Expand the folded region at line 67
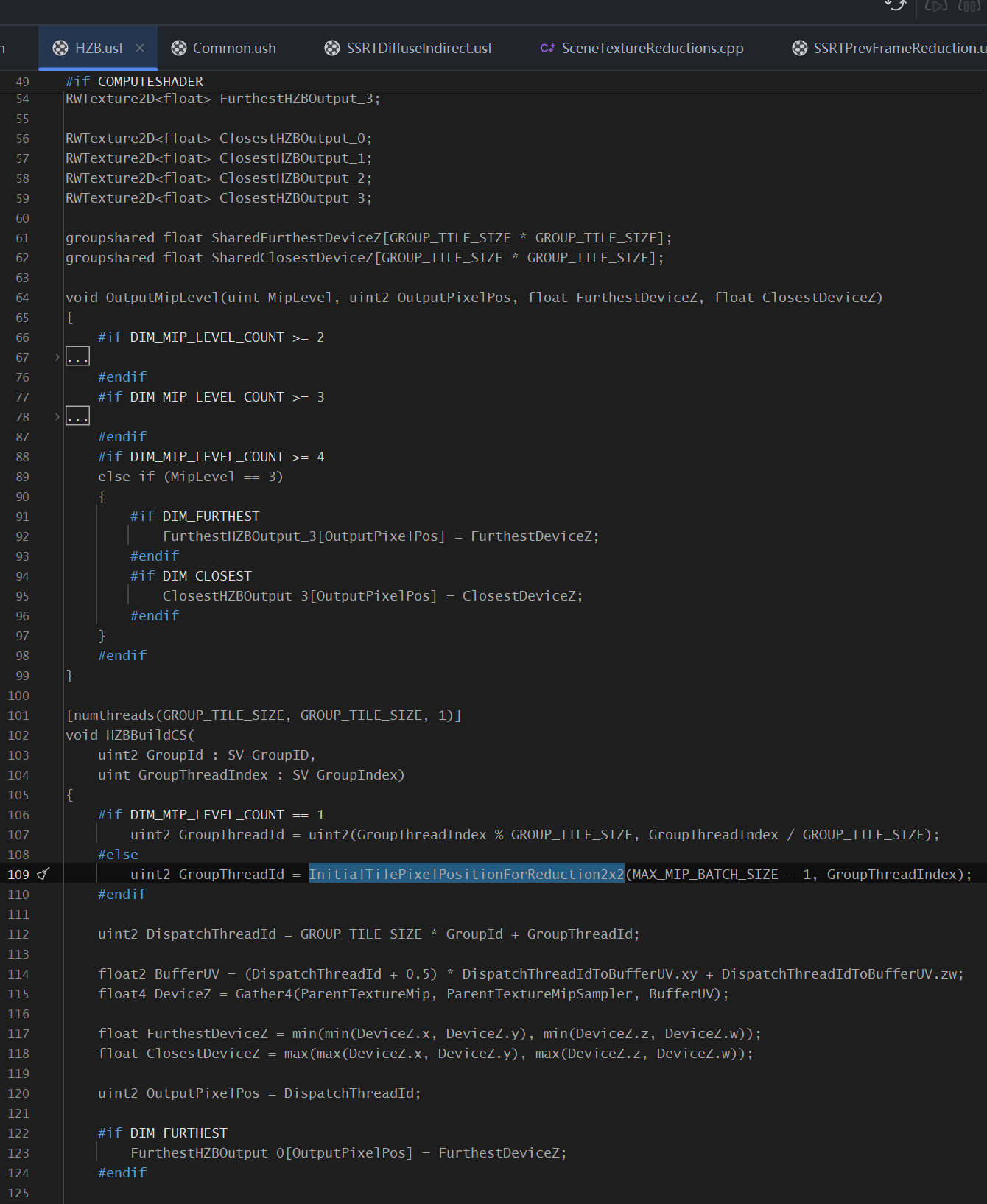This screenshot has width=987, height=1204. [57, 357]
